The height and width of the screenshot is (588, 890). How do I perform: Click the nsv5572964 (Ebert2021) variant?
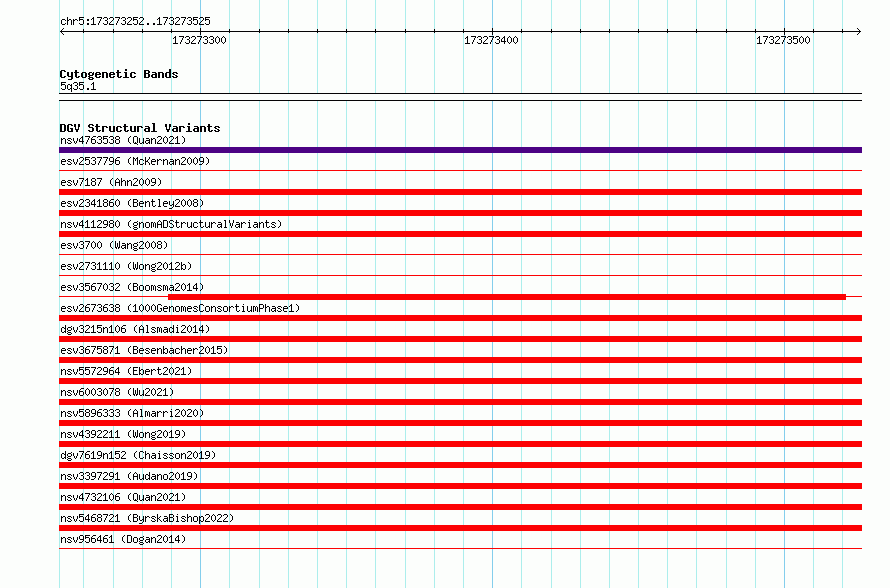click(126, 371)
